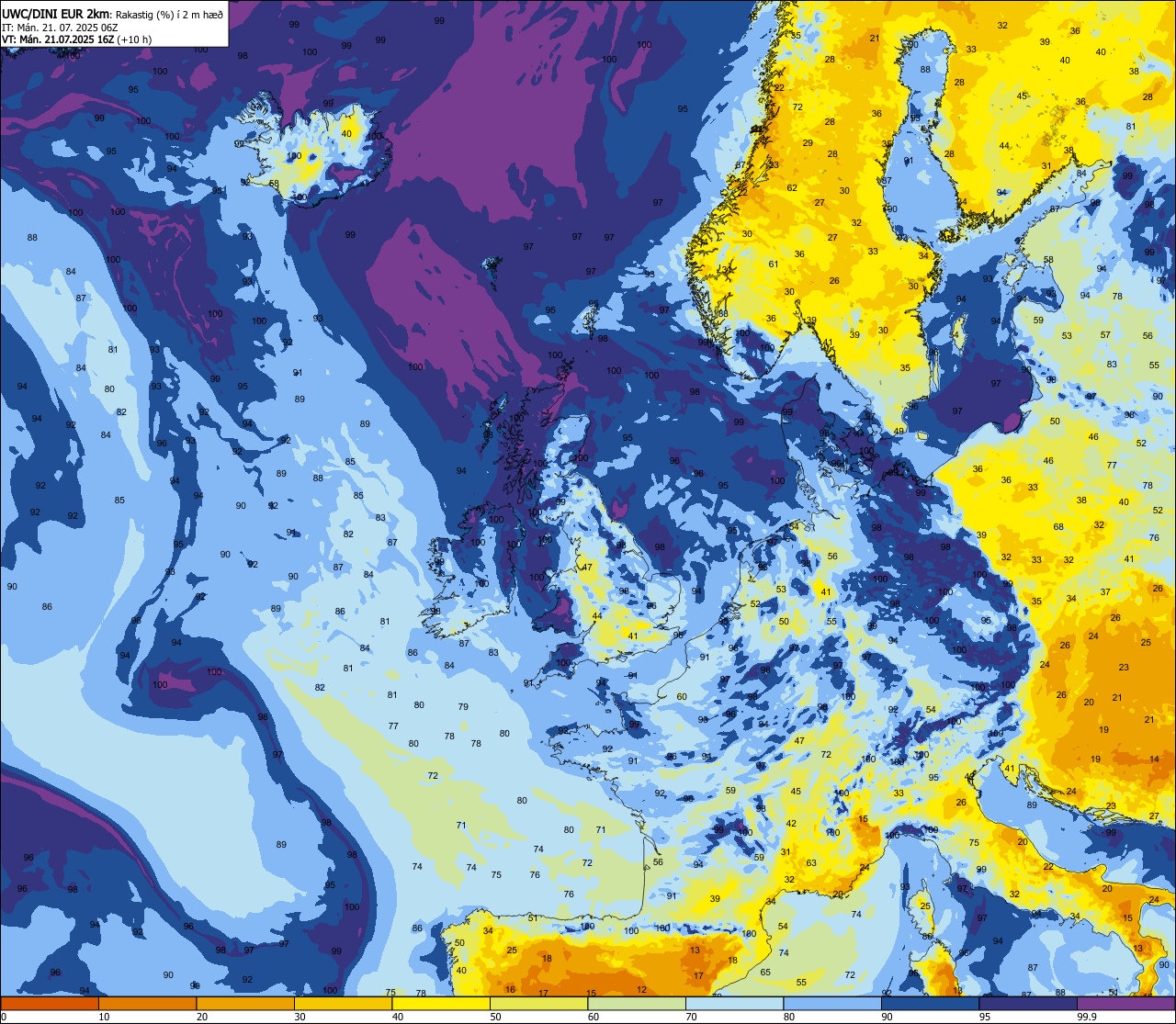Click the 70–80% light blue legend segment

tap(734, 1004)
